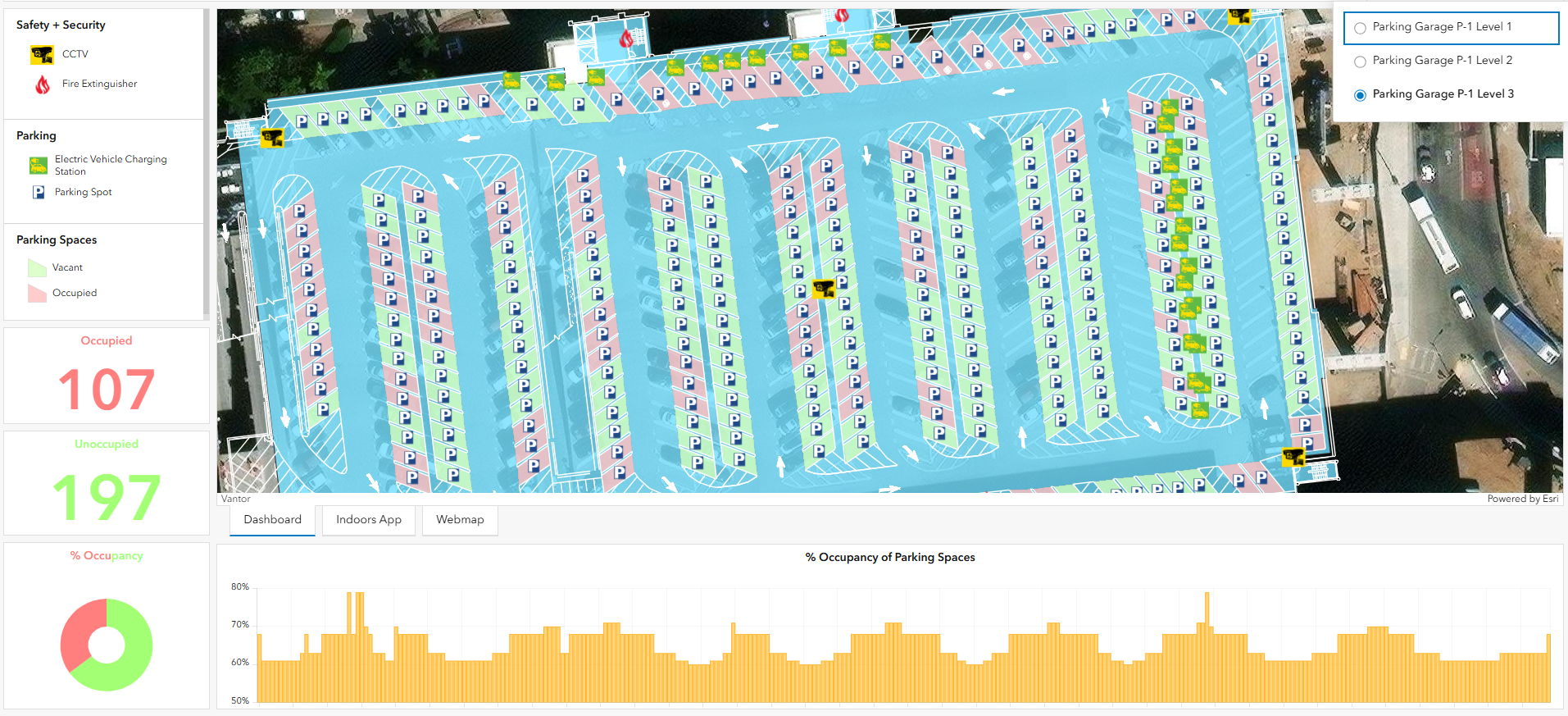Switch to the Dashboard tab

272,520
